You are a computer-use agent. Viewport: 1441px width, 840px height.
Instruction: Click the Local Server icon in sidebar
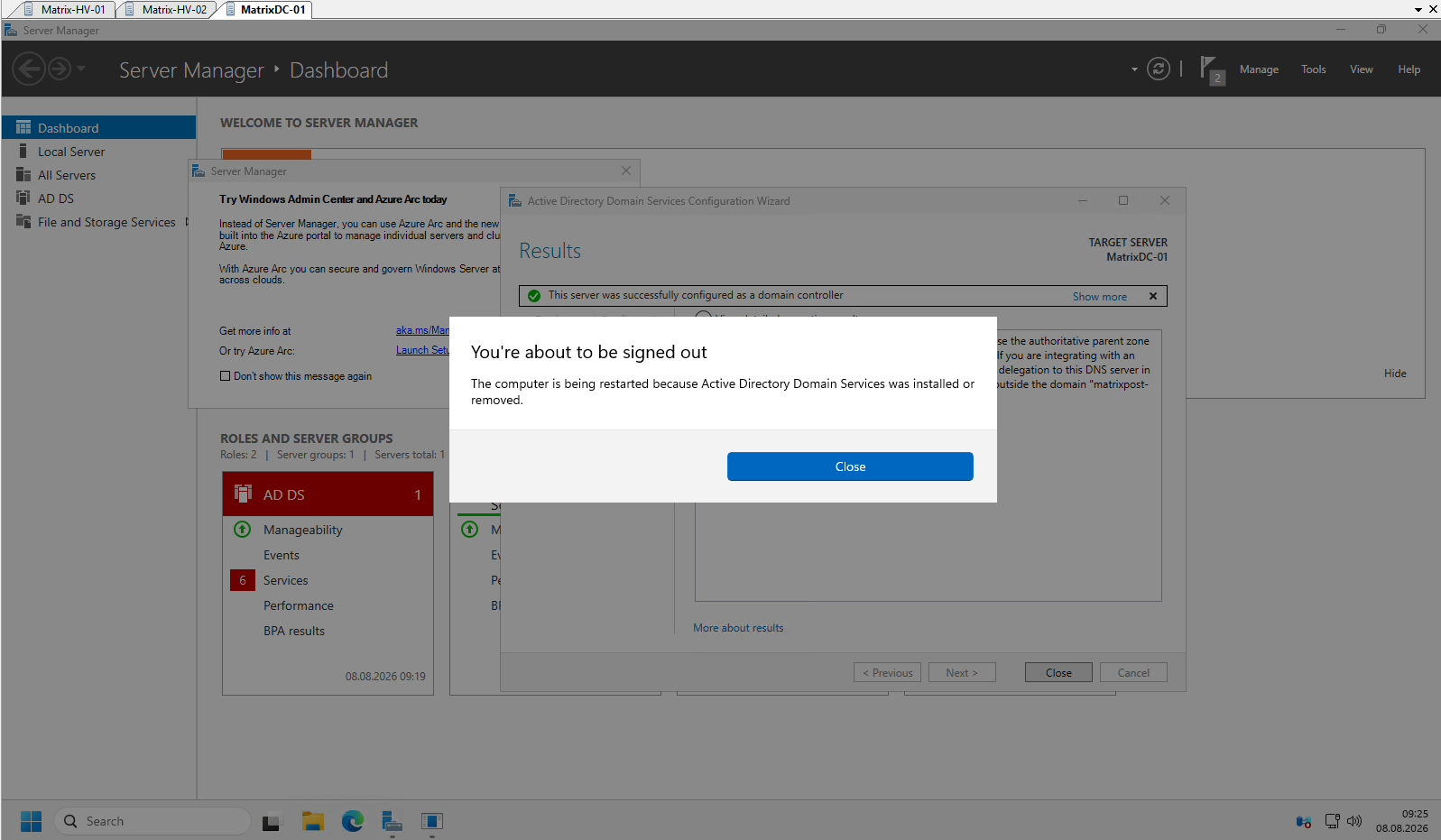coord(23,152)
